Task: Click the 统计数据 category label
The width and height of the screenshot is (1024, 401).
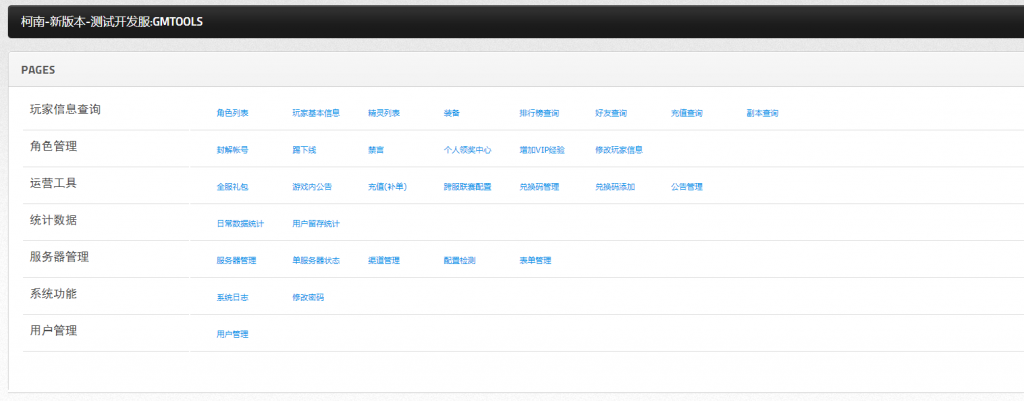Action: (x=54, y=220)
